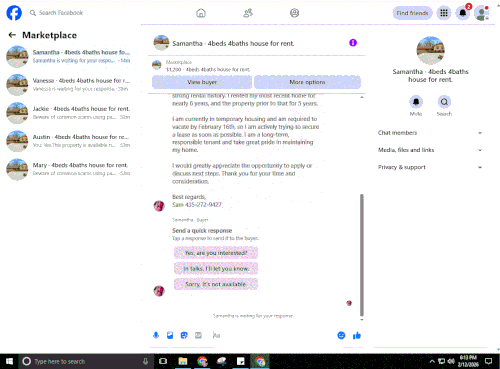
Task: Open the Mary conversation in list
Action: [x=69, y=169]
